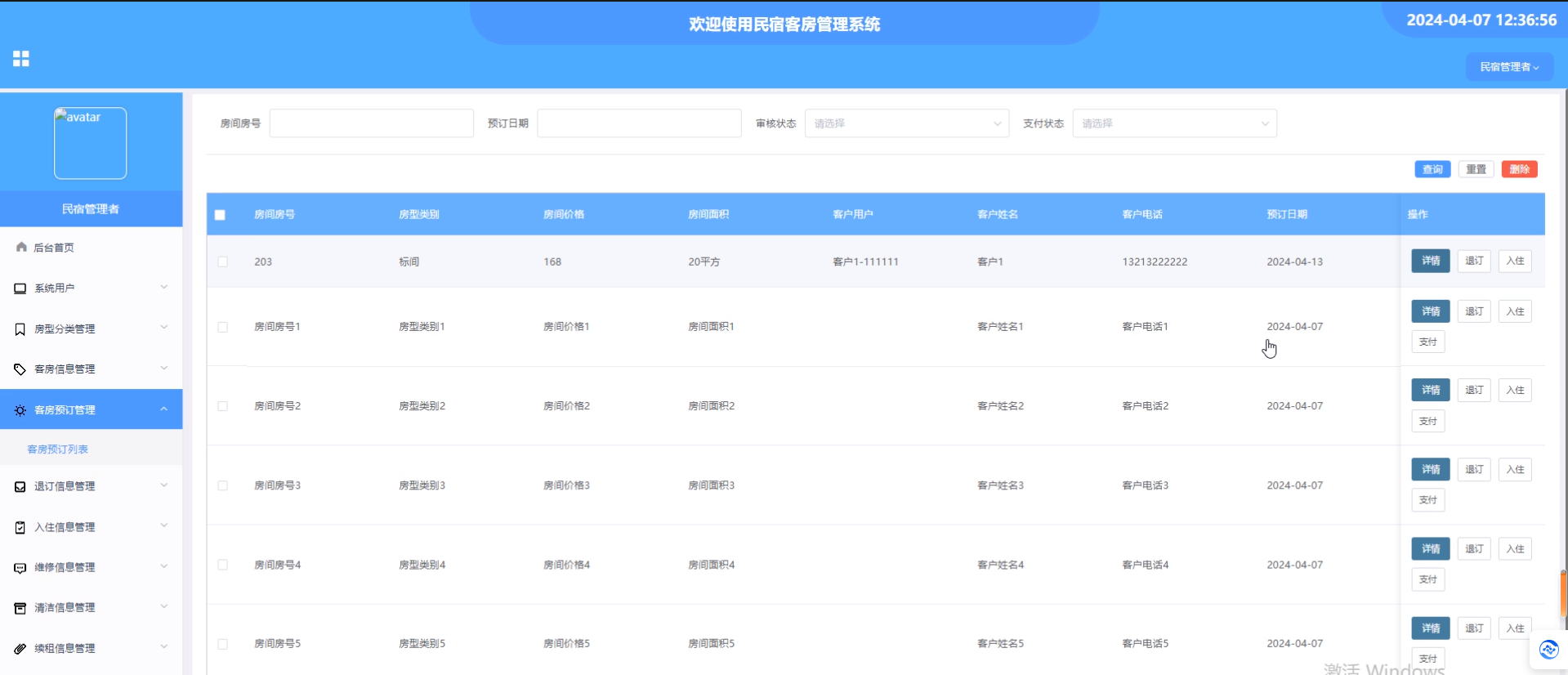Open 维修信息管理 menu item
Screen dimensions: 1568x675
coord(91,567)
